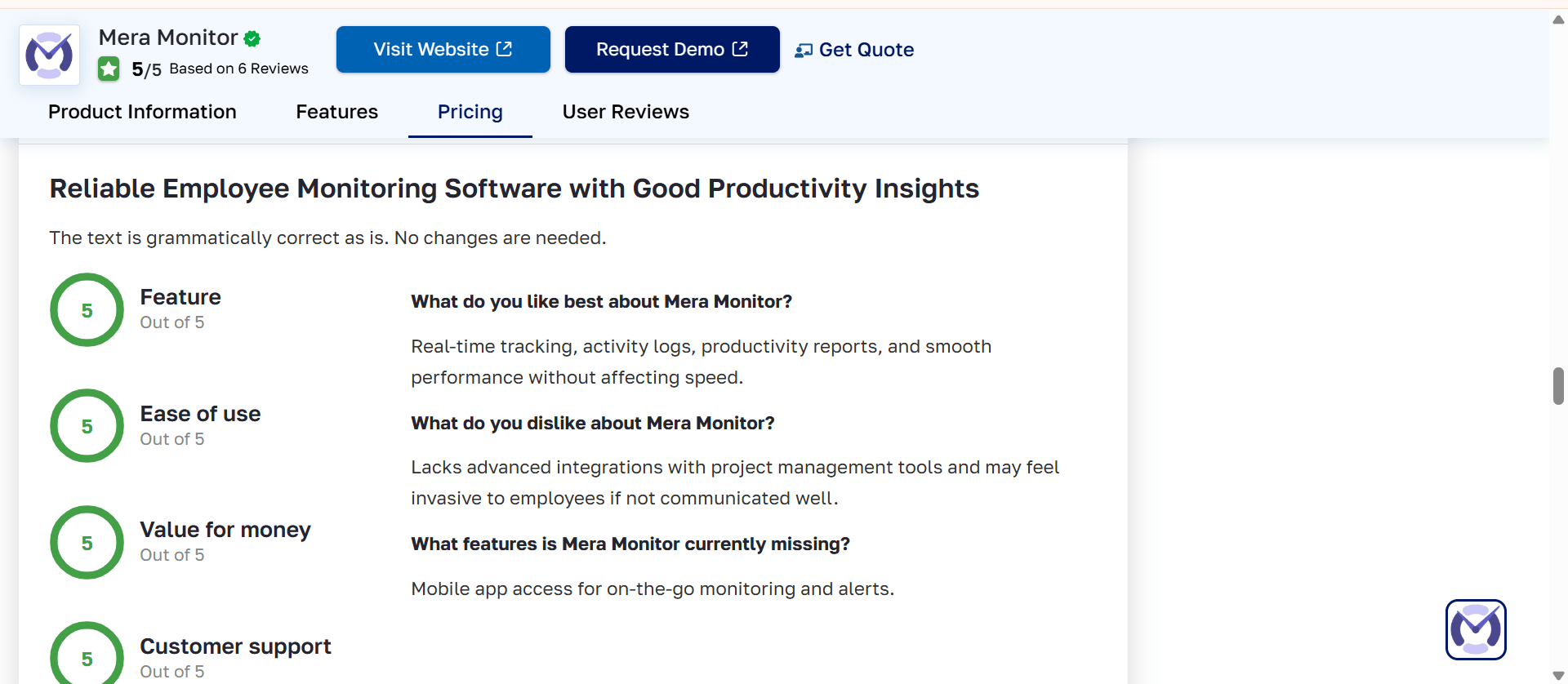Click the 'Ease of use' rating label
Viewport: 1568px width, 684px height.
tap(200, 414)
